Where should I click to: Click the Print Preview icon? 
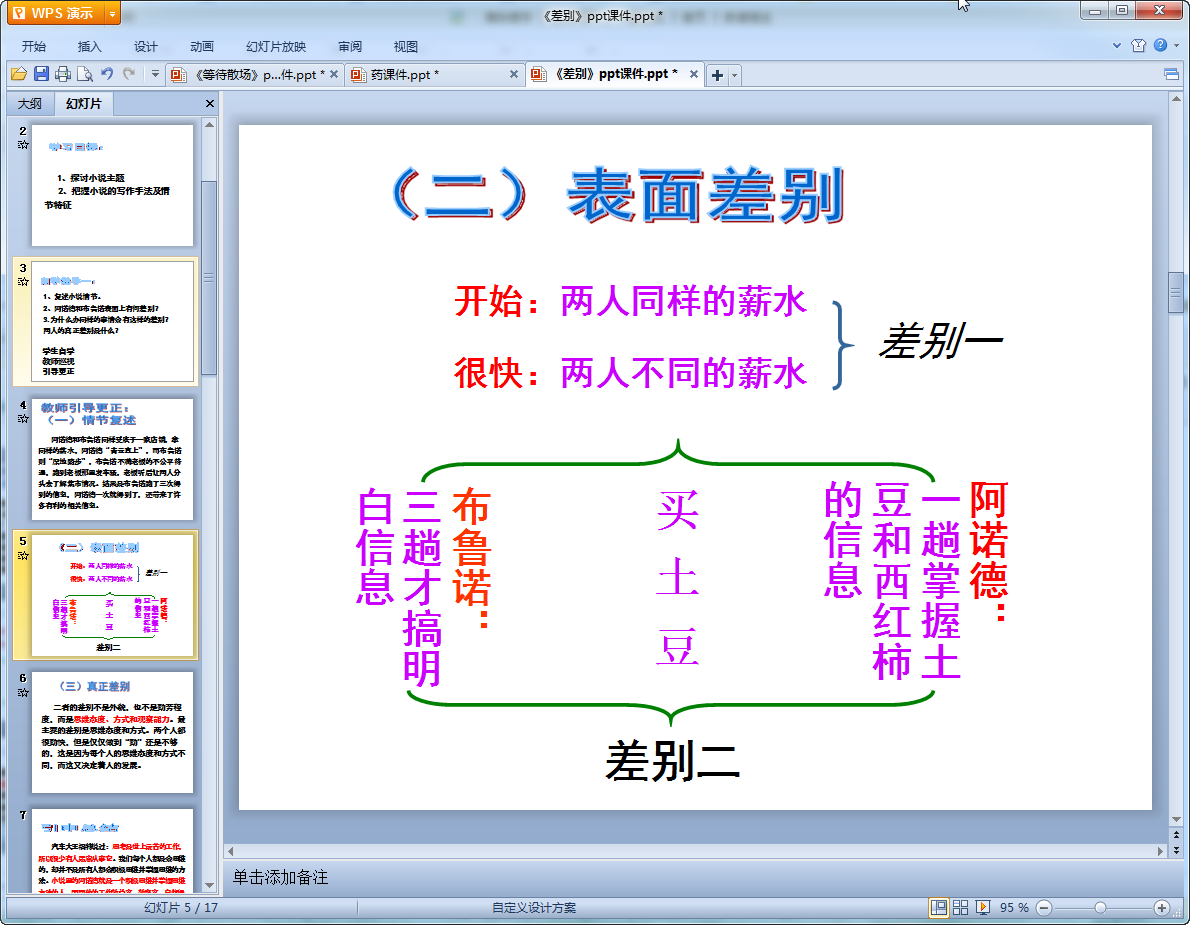pyautogui.click(x=85, y=74)
